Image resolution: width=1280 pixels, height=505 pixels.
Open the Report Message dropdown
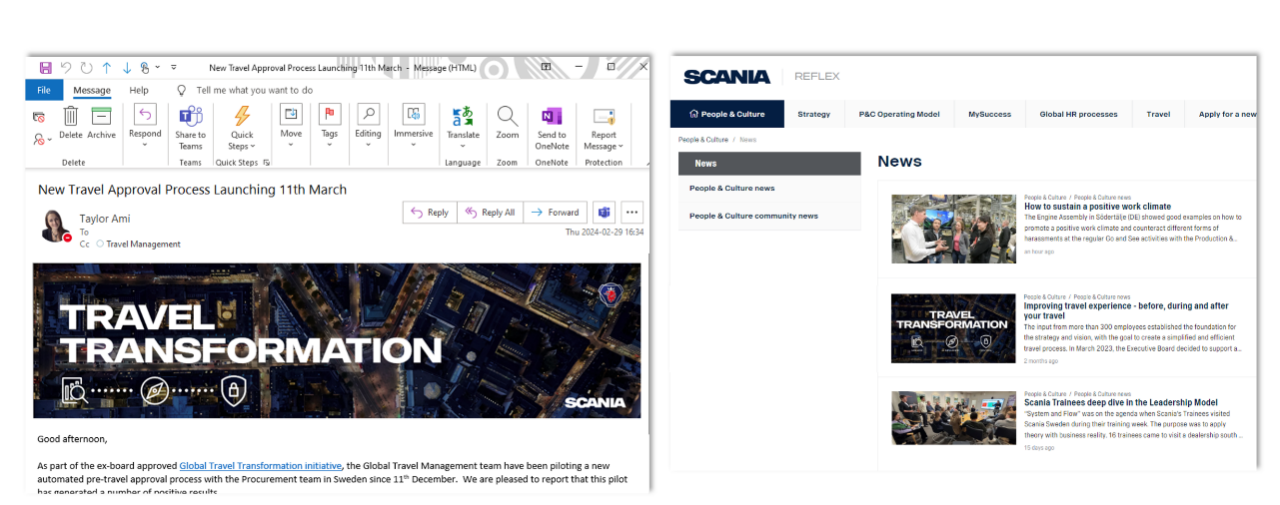(603, 127)
